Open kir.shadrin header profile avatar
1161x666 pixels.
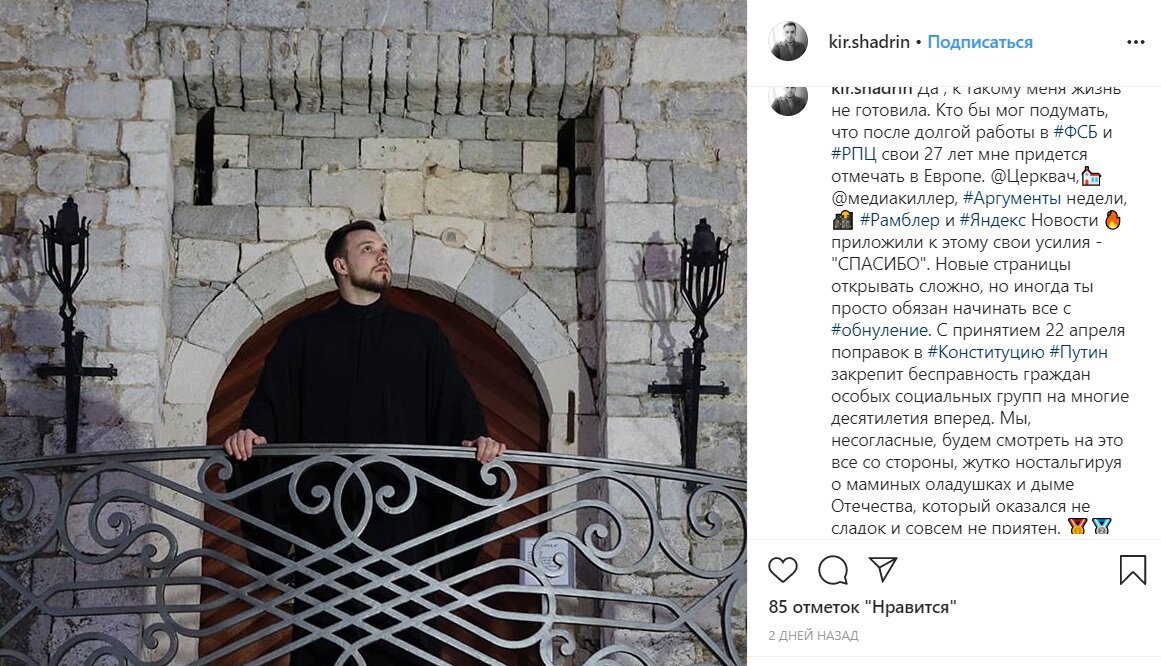[x=789, y=41]
